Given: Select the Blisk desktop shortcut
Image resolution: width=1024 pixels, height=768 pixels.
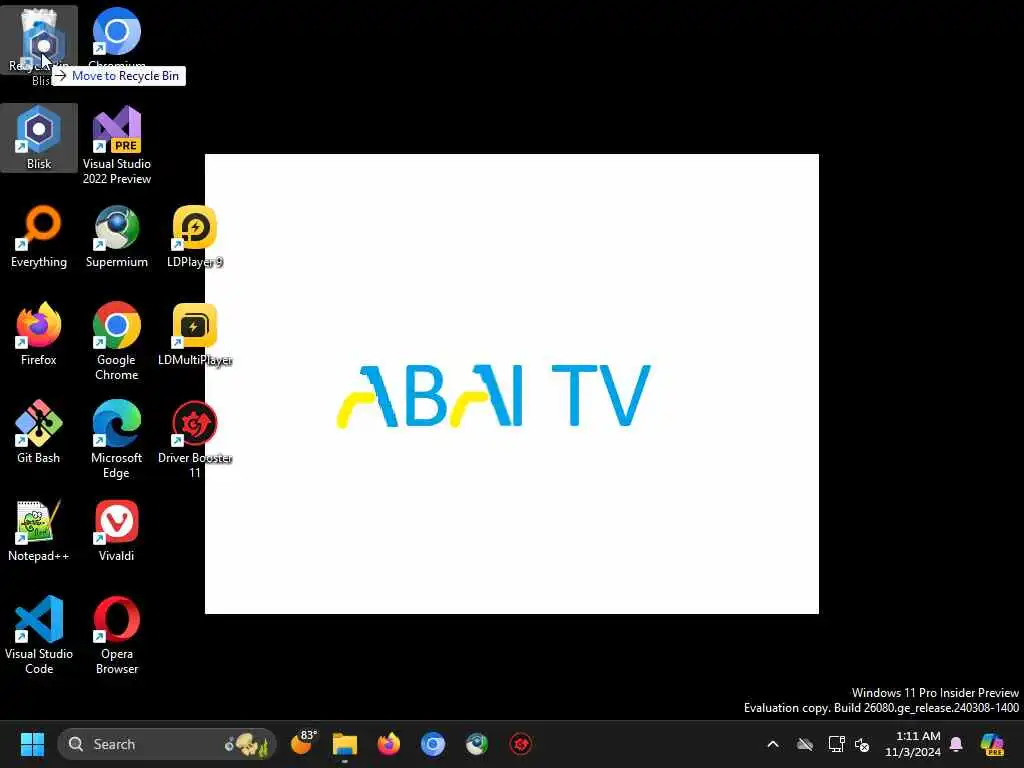Looking at the screenshot, I should 39,138.
